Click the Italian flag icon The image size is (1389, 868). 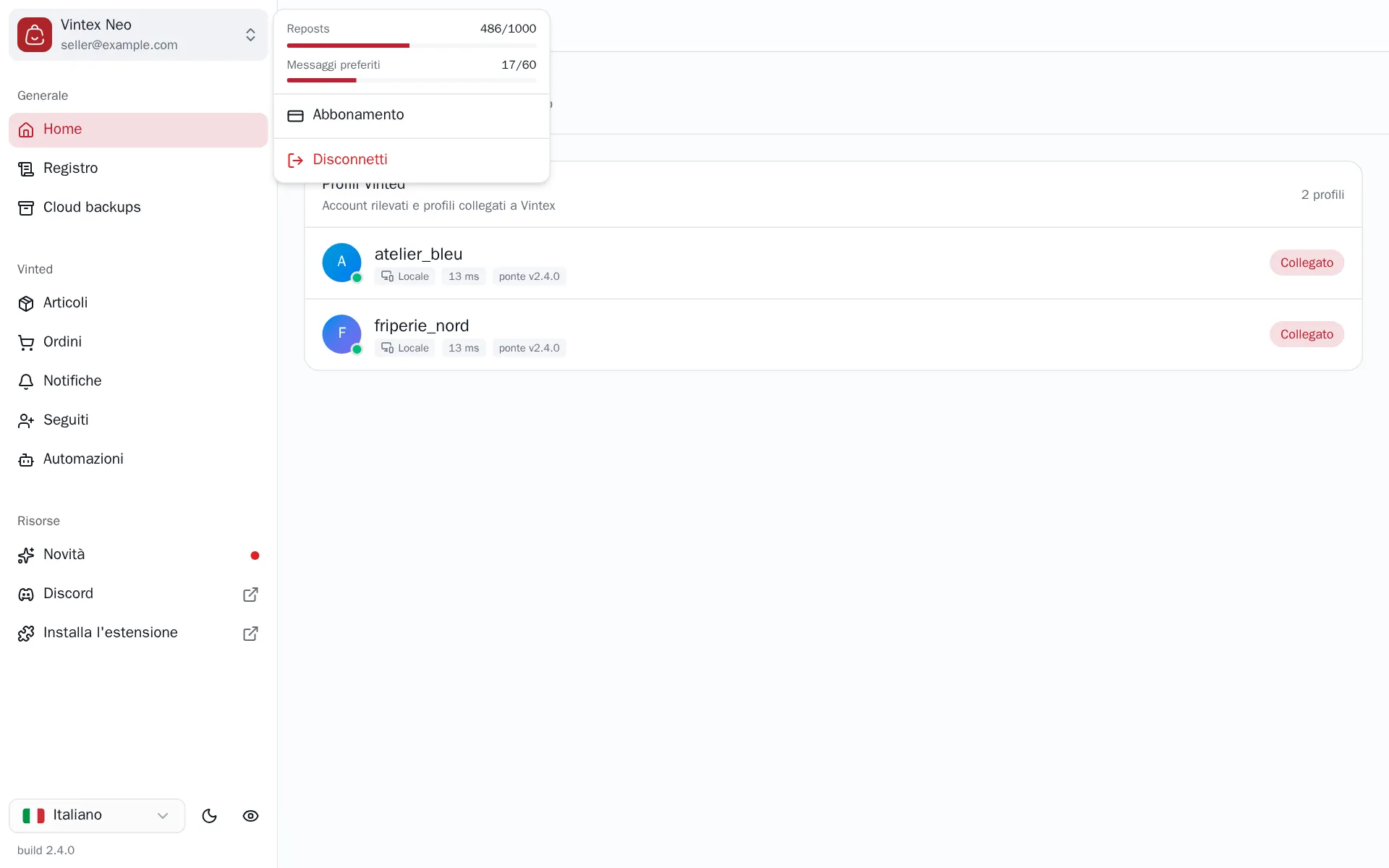(33, 816)
